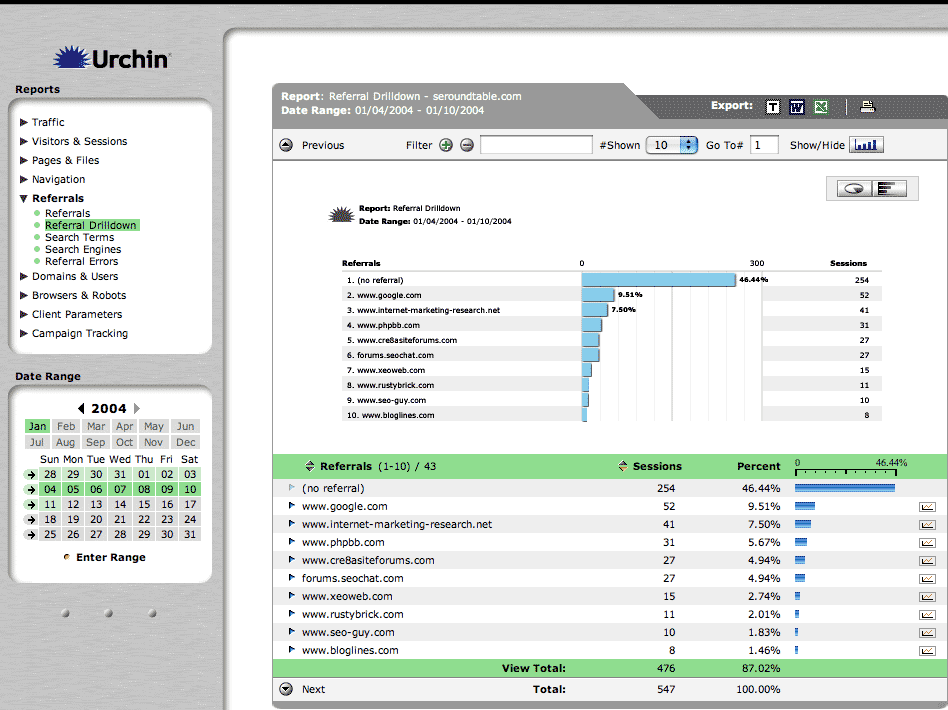Open trend graph for www.internet-marketing-research.net
948x710 pixels.
pyautogui.click(x=927, y=525)
